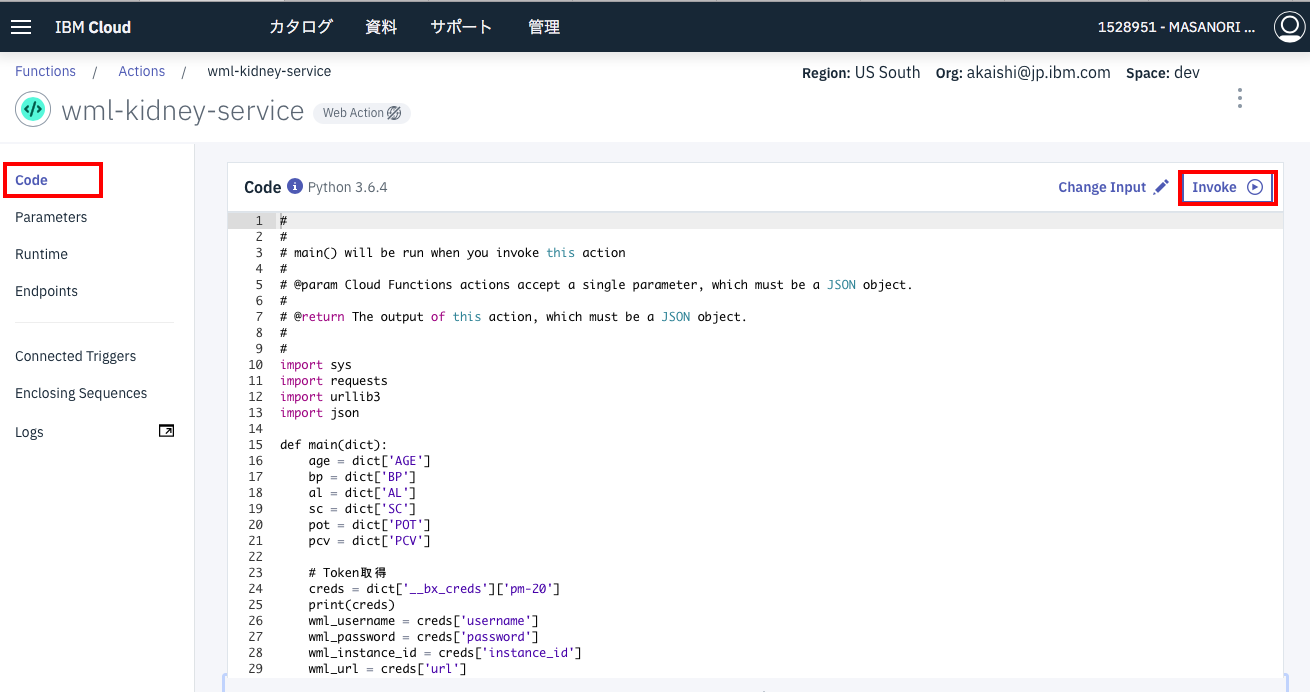The width and height of the screenshot is (1310, 692).
Task: Click the Web Action disabled badge icon
Action: 392,112
